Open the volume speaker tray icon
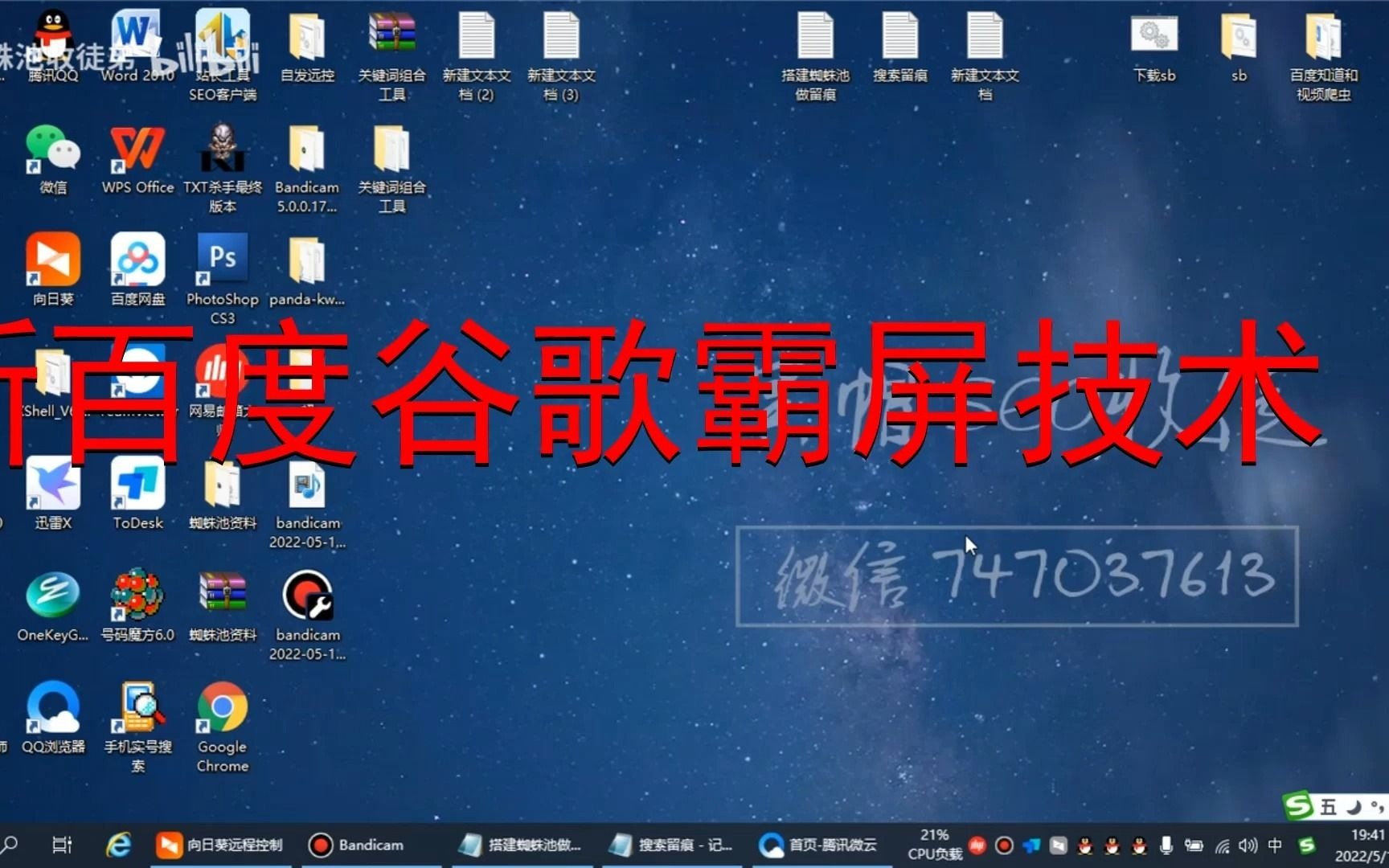 (1248, 845)
